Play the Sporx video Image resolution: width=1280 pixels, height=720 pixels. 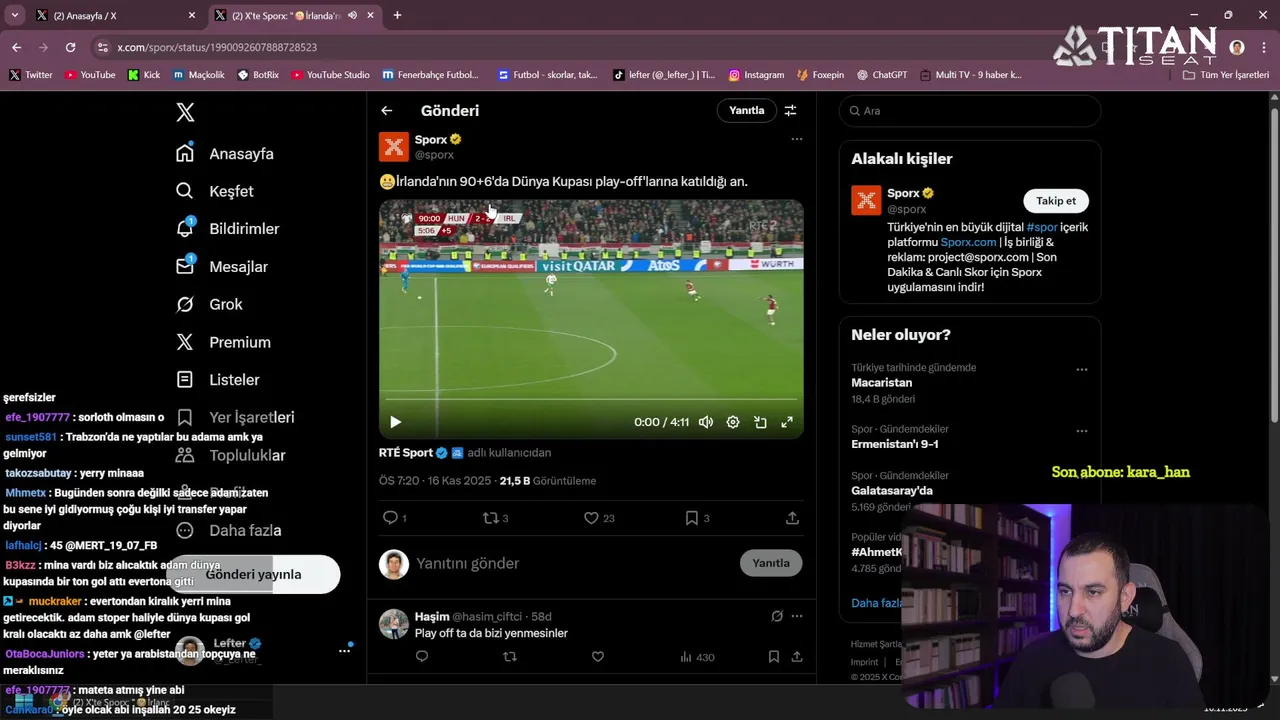pos(395,422)
